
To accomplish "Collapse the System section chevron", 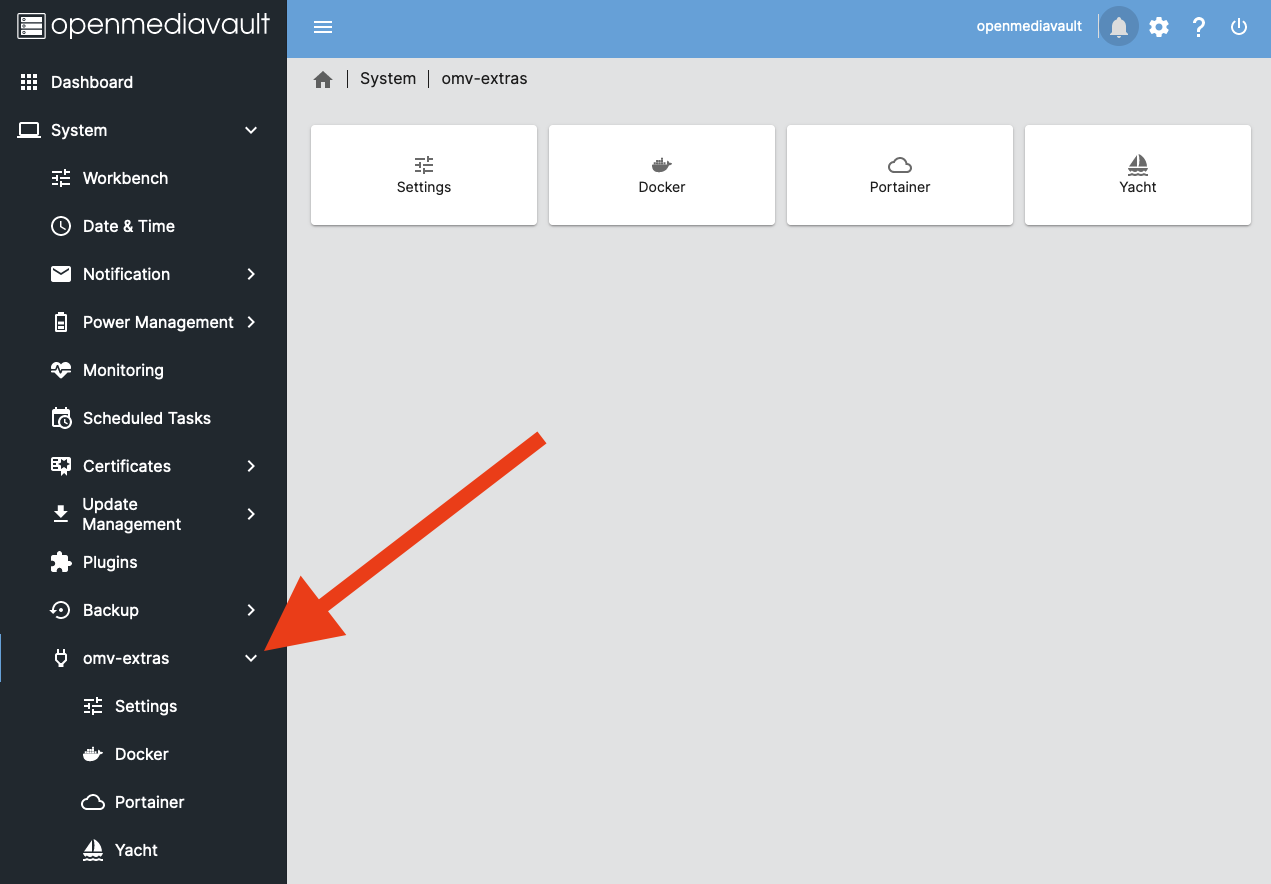I will 250,130.
